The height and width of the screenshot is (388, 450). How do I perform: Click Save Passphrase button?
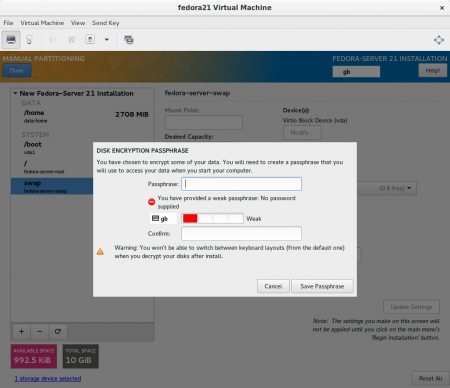[x=322, y=286]
